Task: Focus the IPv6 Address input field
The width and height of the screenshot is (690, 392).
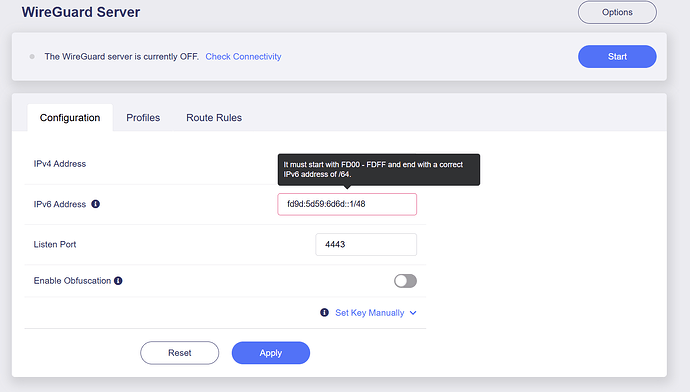Action: click(347, 204)
